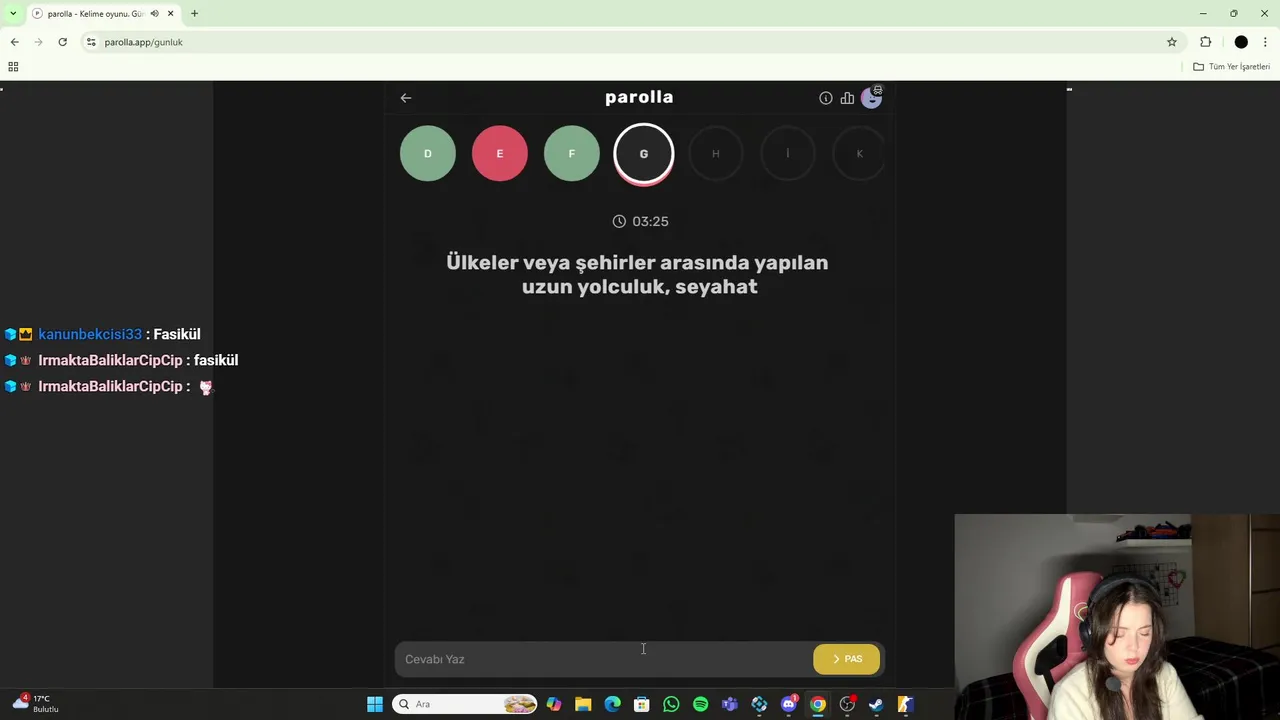Open the game info icon
The image size is (1280, 720).
[826, 98]
